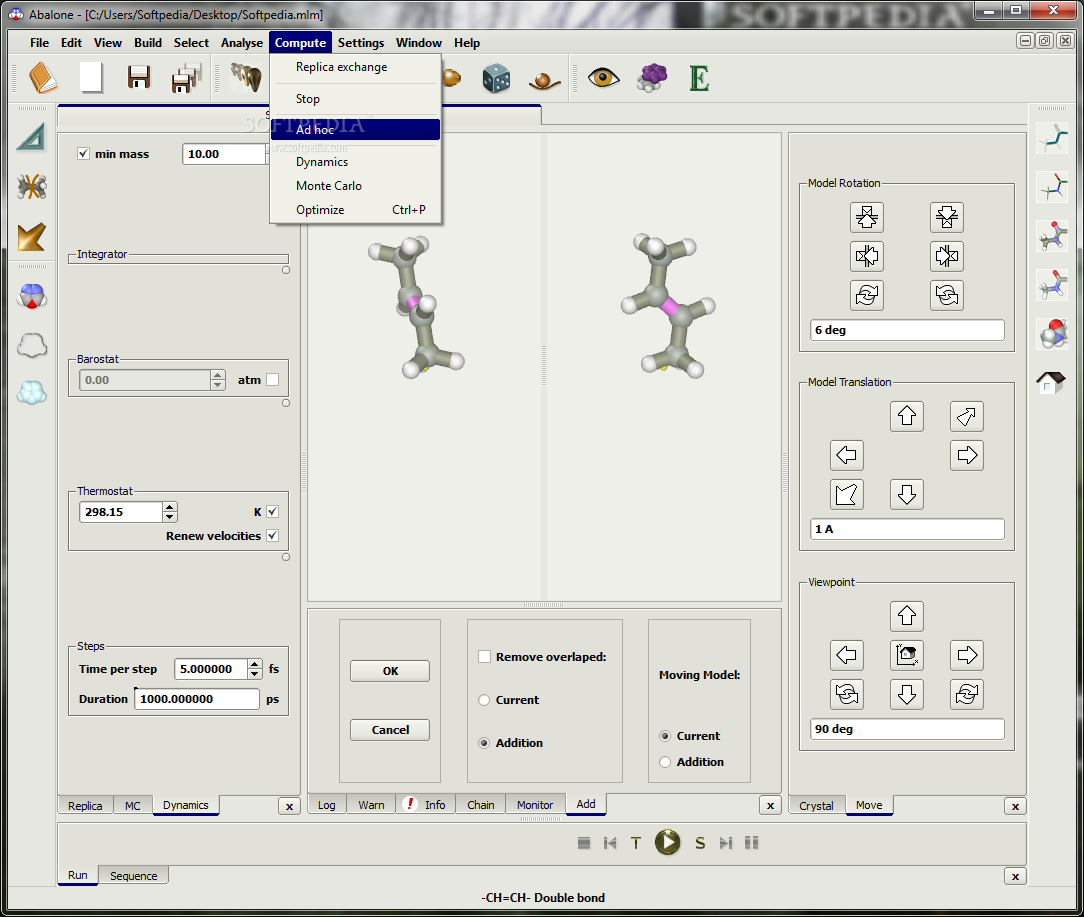
Task: Toggle thermostat K checkbox
Action: point(272,512)
